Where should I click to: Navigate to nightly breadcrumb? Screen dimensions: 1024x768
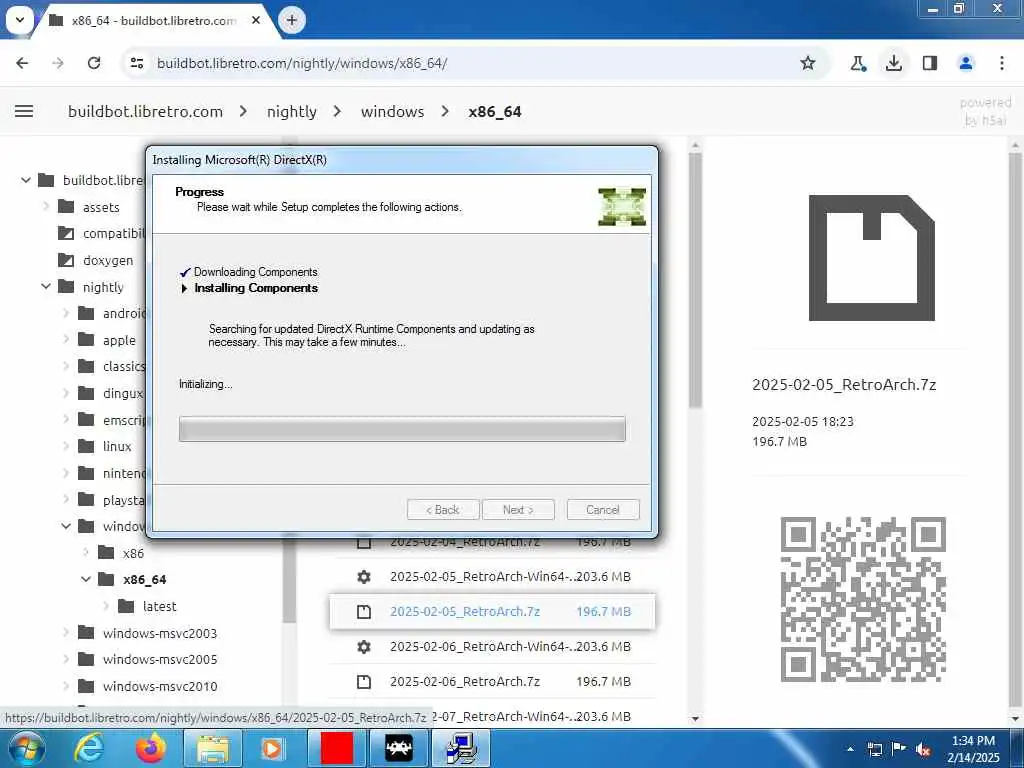pos(291,112)
